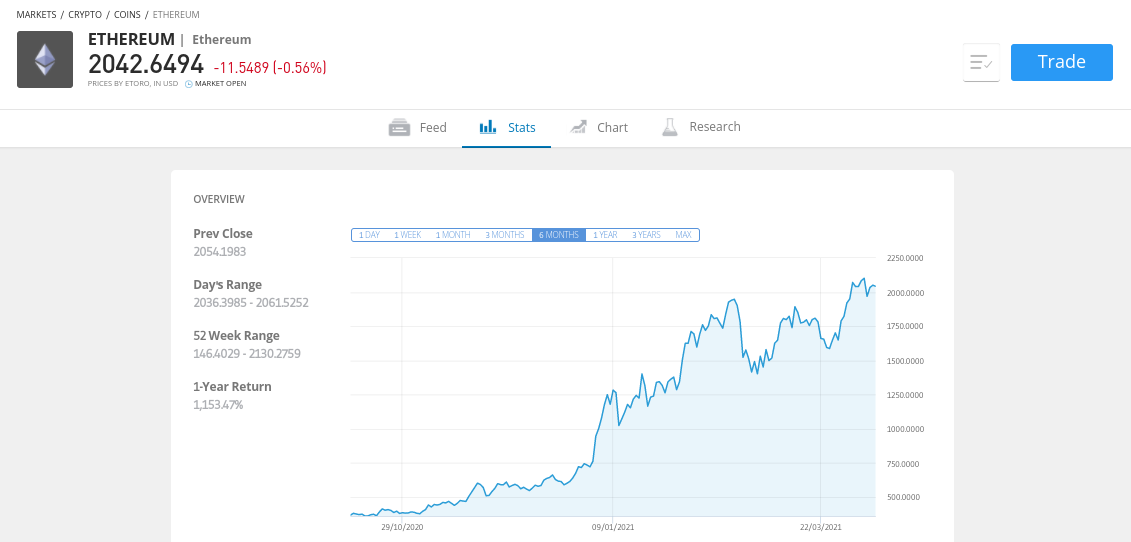Screen dimensions: 1131x542
Task: Click the 750.0000 price axis label
Action: click(905, 464)
